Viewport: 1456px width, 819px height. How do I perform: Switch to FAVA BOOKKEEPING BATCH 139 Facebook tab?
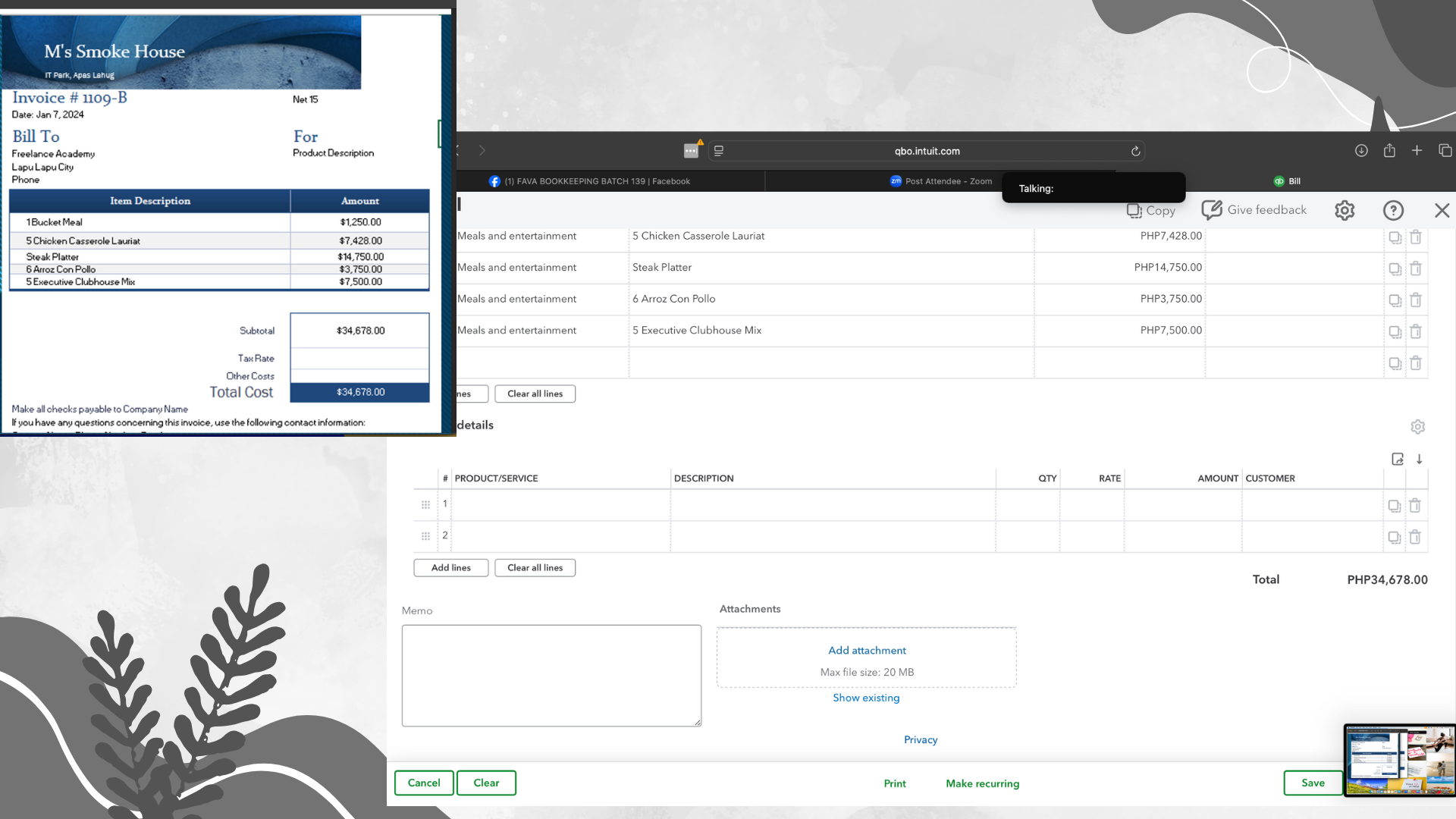590,181
